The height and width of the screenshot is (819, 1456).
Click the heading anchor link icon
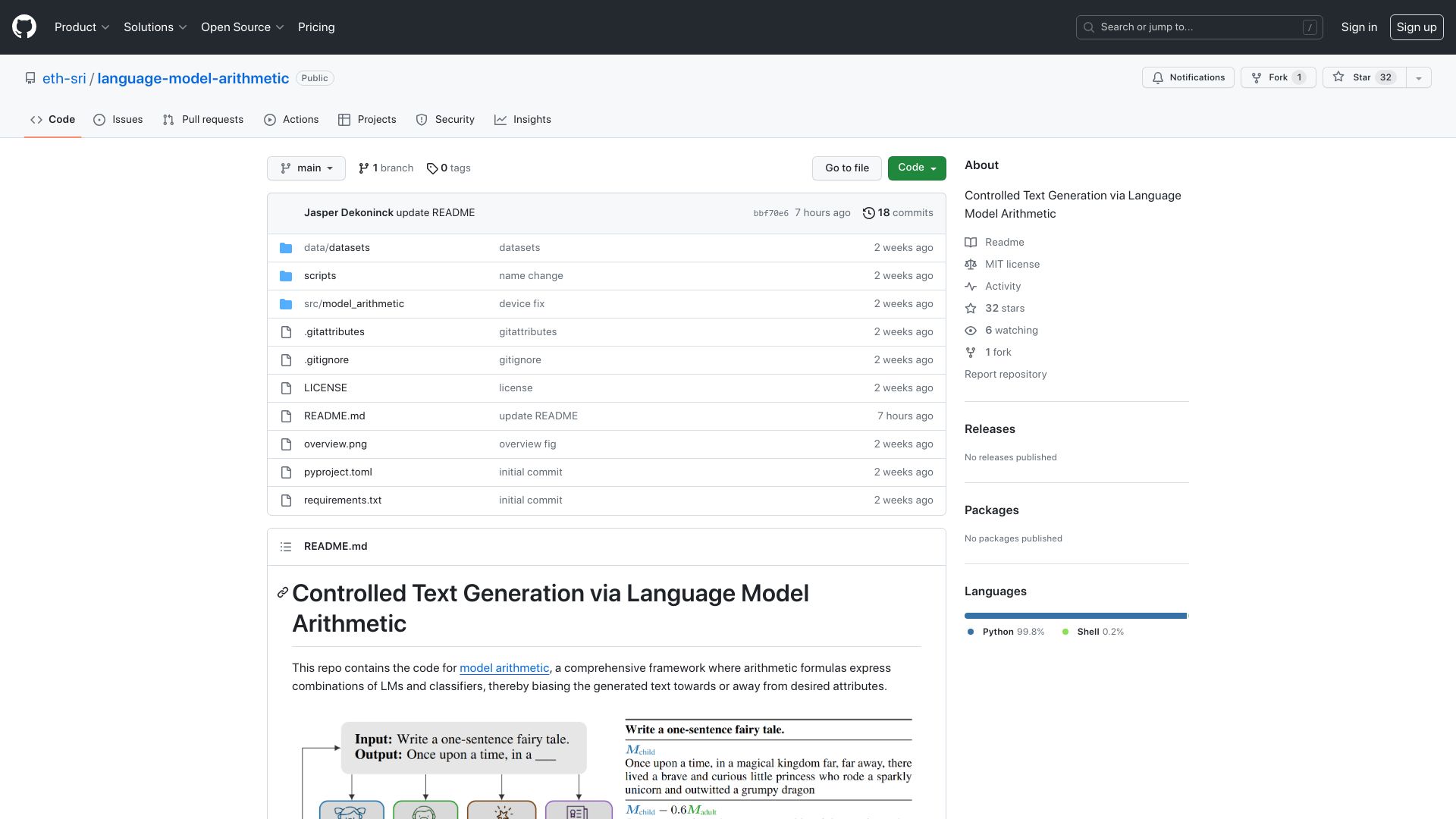283,592
